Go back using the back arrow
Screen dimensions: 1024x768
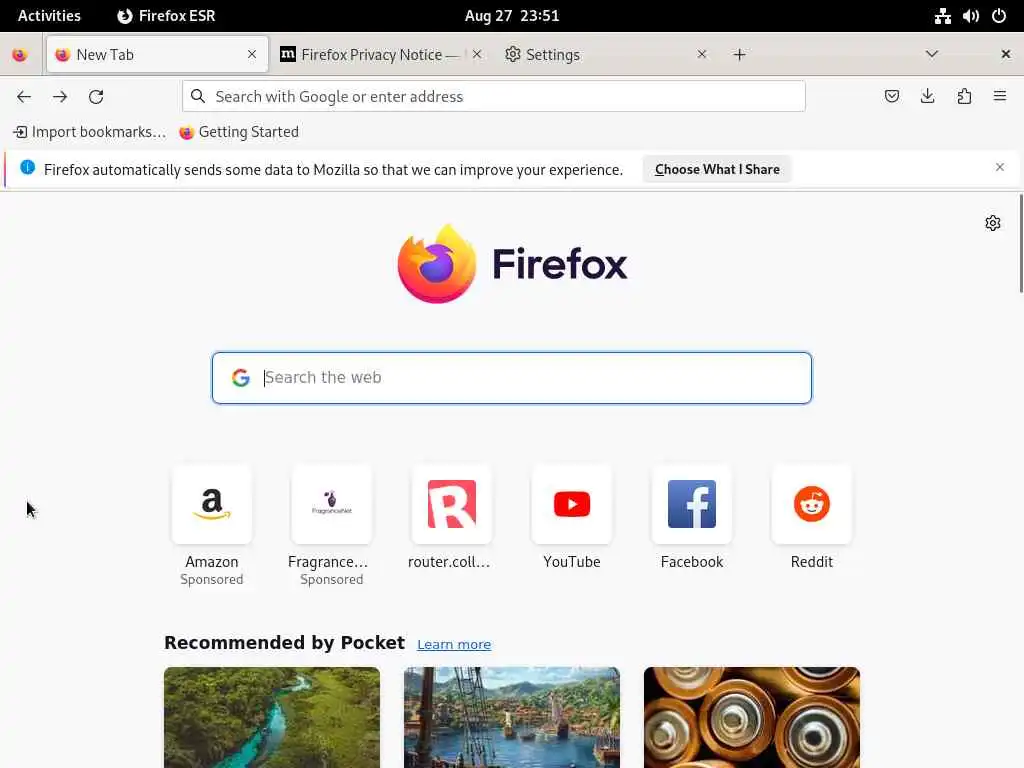point(24,97)
